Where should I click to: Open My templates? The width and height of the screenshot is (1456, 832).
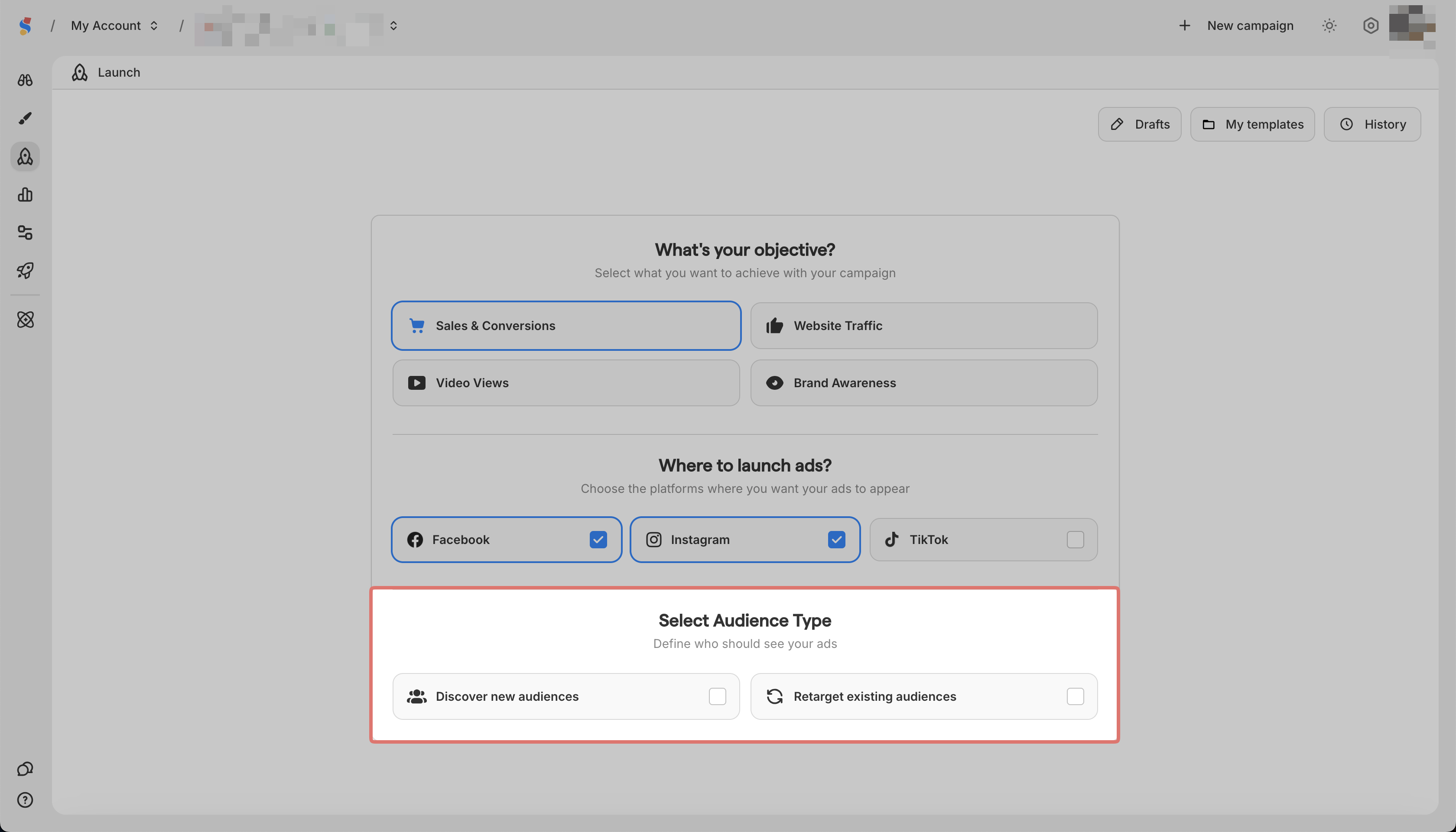pyautogui.click(x=1252, y=124)
